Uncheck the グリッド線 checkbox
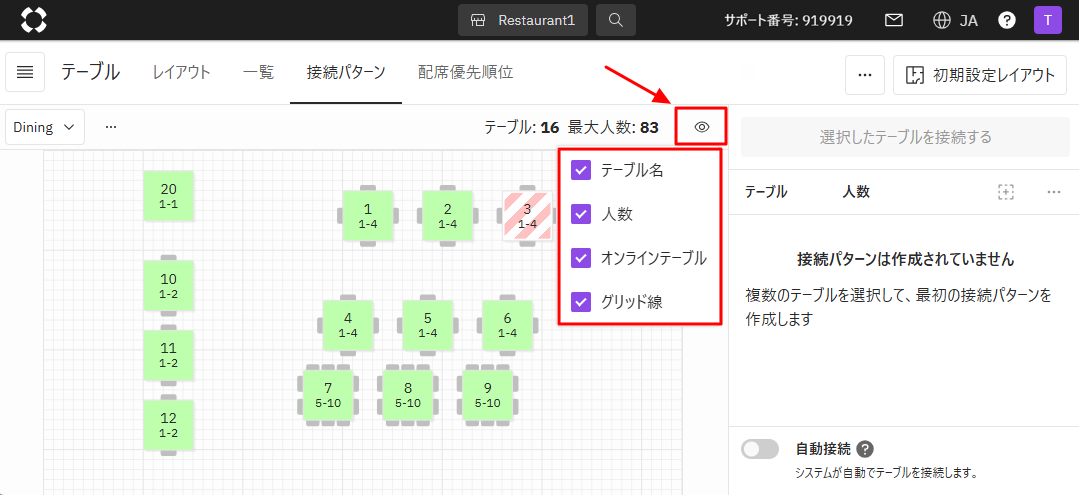This screenshot has height=495, width=1079. [581, 302]
